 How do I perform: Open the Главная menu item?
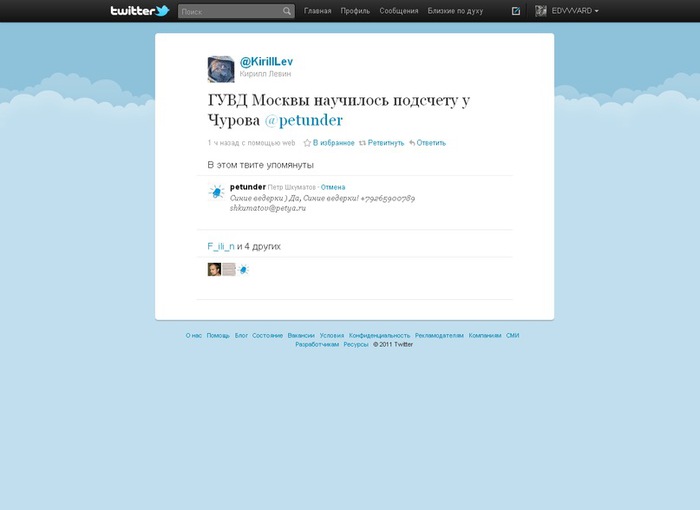point(317,11)
